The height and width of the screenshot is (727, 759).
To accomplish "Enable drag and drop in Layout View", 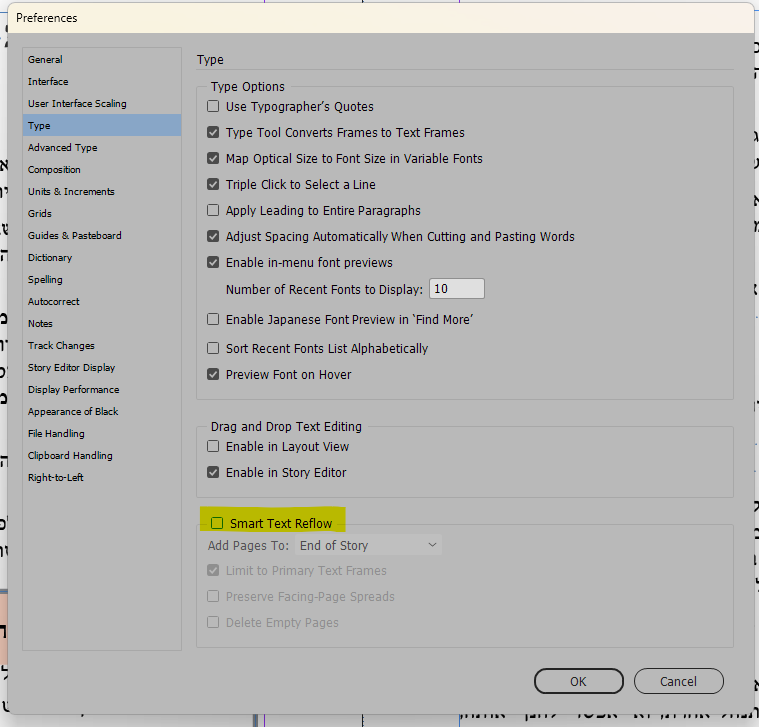I will [213, 446].
